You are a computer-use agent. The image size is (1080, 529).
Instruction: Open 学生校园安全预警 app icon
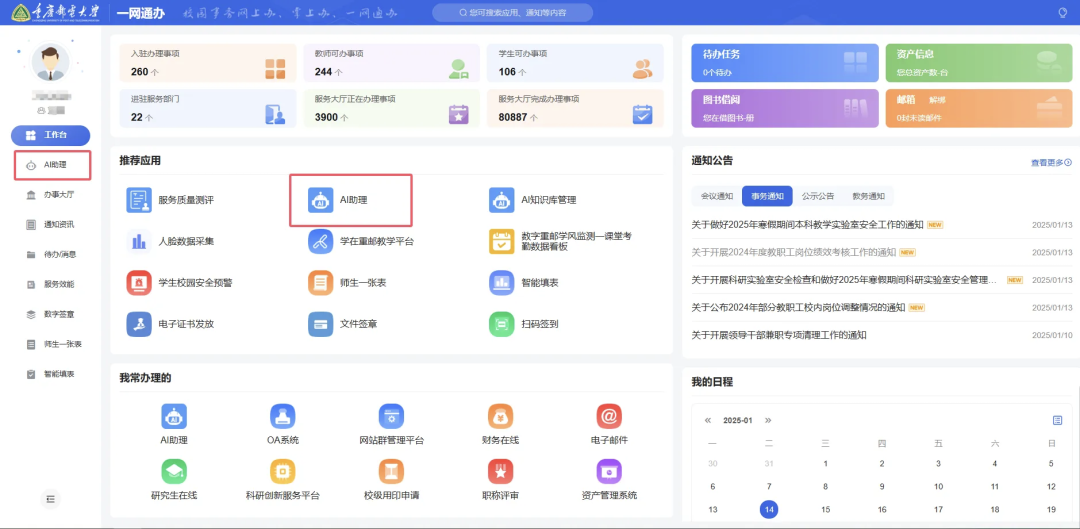coord(138,282)
